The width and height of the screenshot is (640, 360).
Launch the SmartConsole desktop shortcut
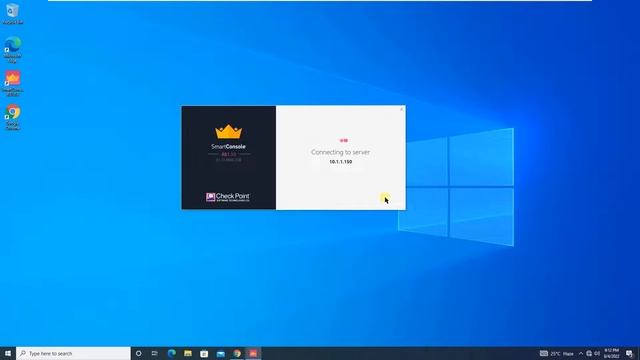click(x=13, y=83)
